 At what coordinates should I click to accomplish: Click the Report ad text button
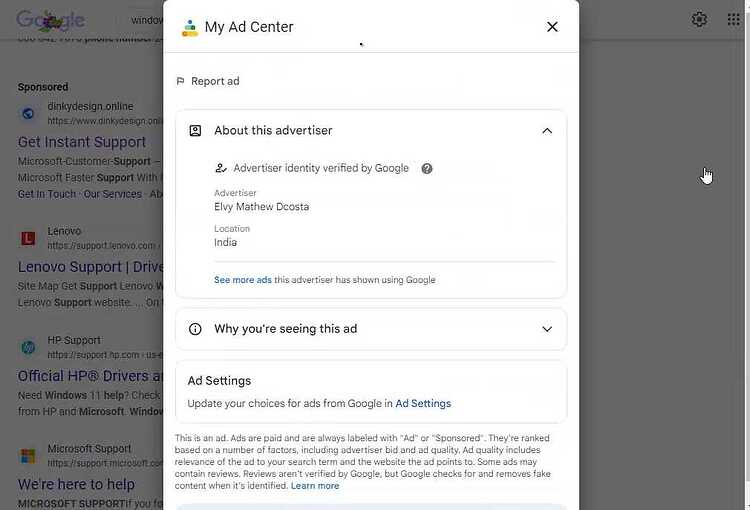[215, 81]
